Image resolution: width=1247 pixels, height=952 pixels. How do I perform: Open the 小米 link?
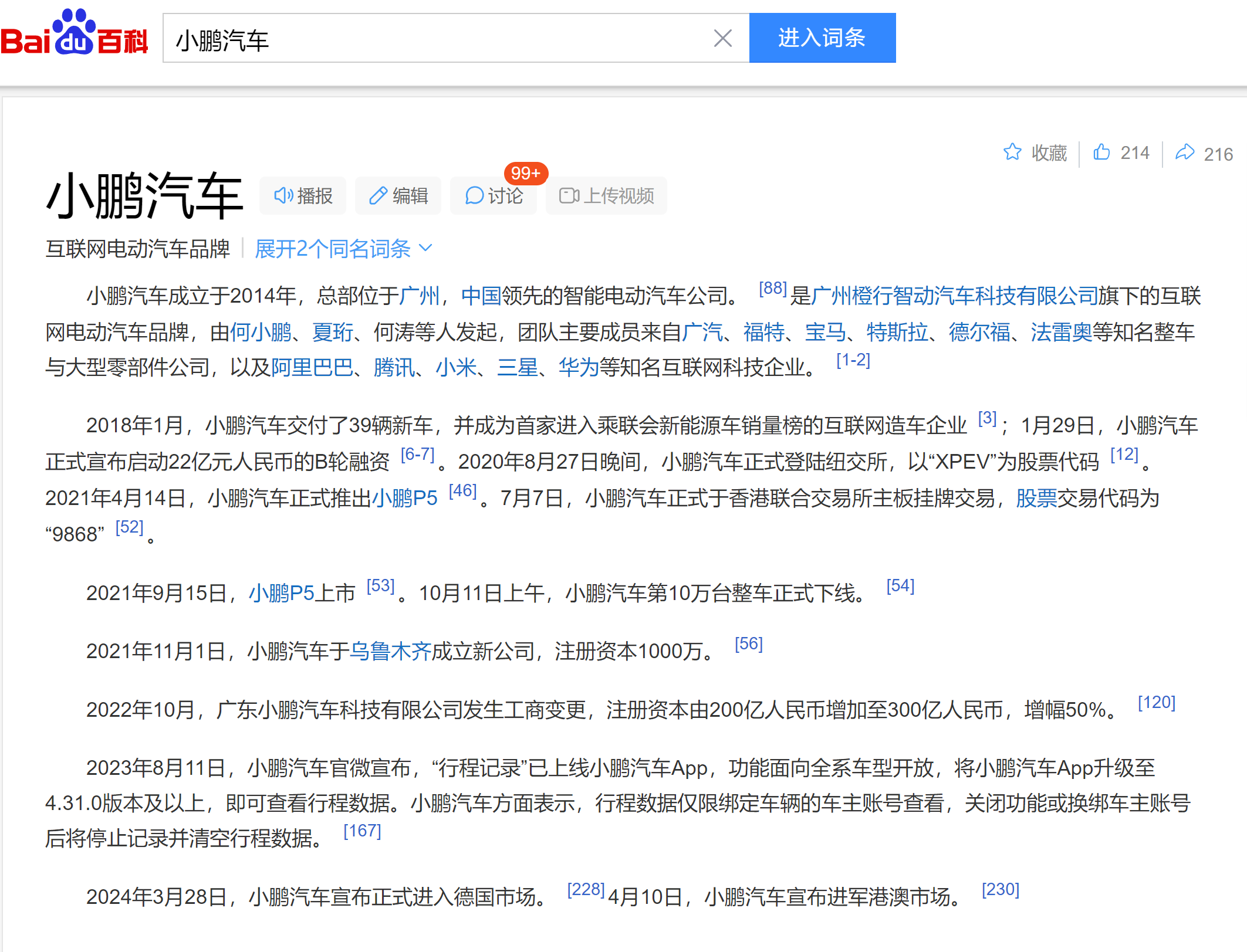456,368
